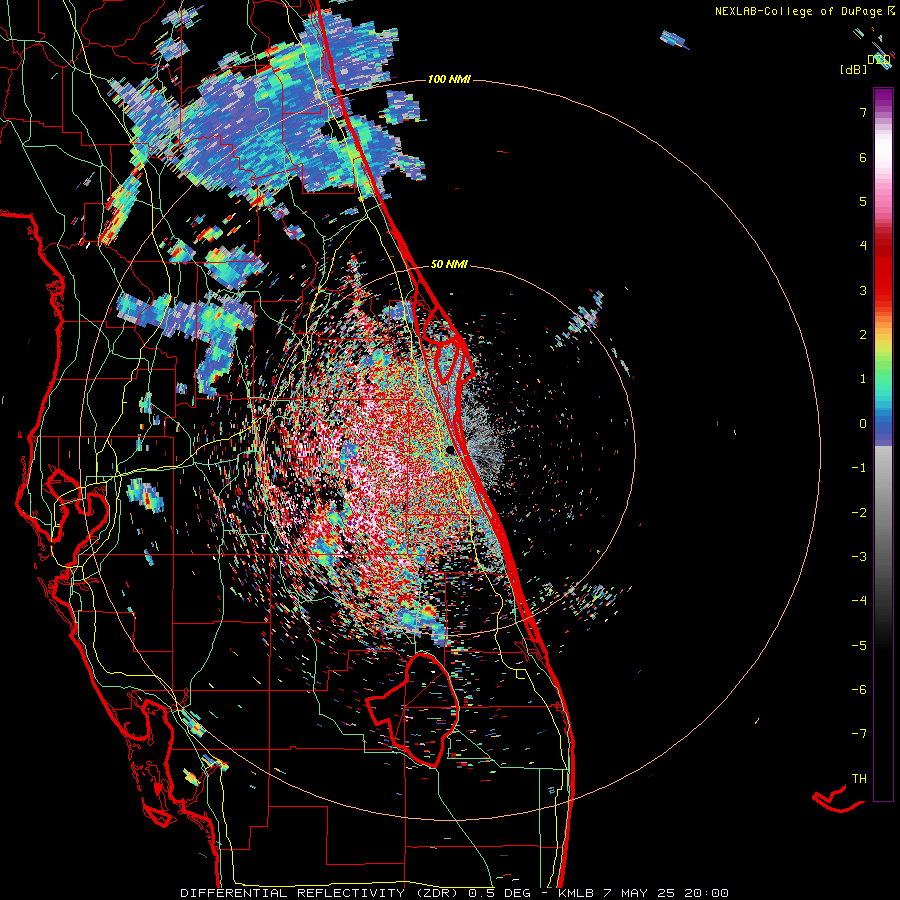
Task: Click the 1 value on color scale
Action: point(863,379)
